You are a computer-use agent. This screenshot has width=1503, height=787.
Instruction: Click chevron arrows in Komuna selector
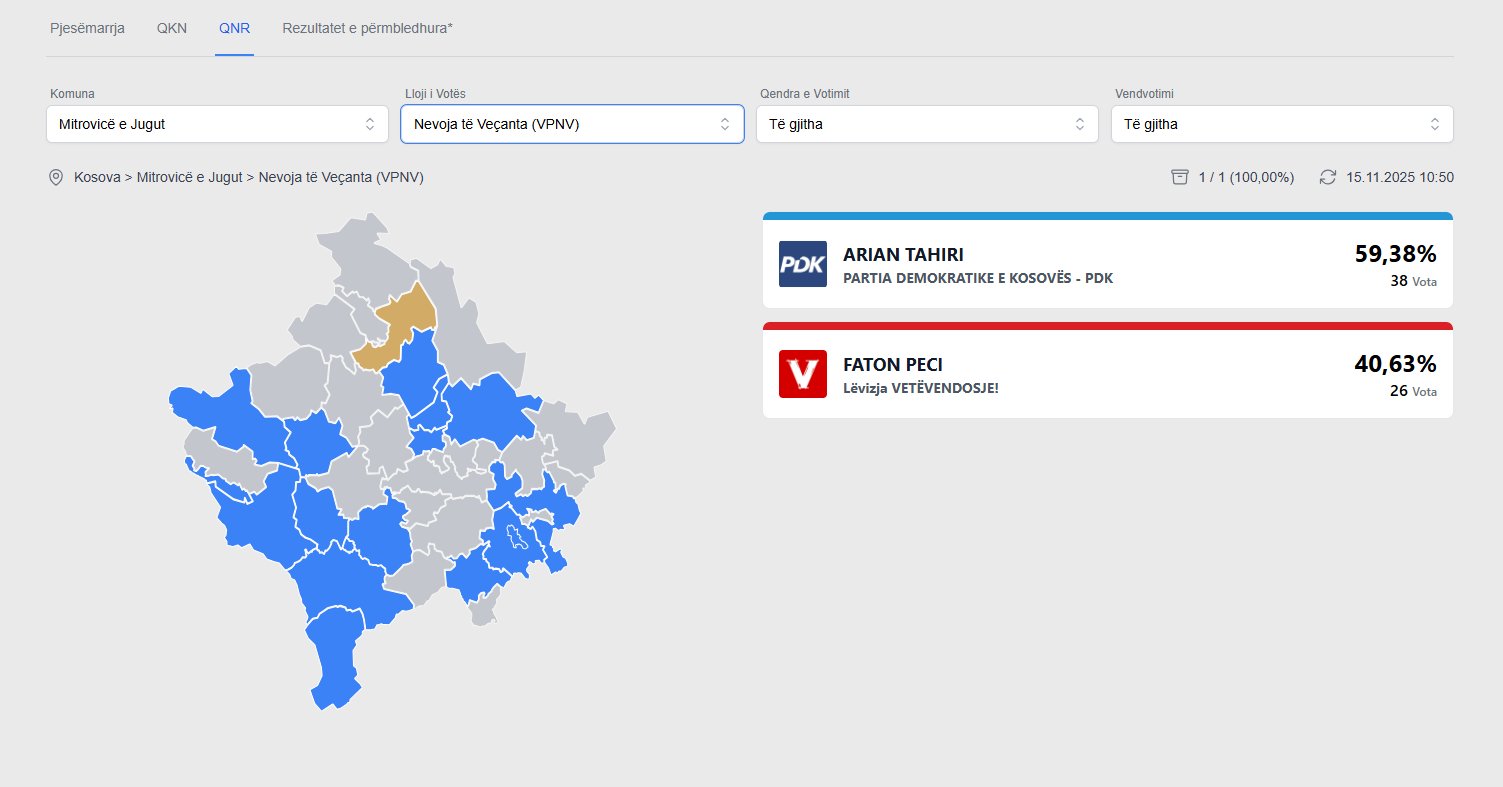click(x=370, y=124)
